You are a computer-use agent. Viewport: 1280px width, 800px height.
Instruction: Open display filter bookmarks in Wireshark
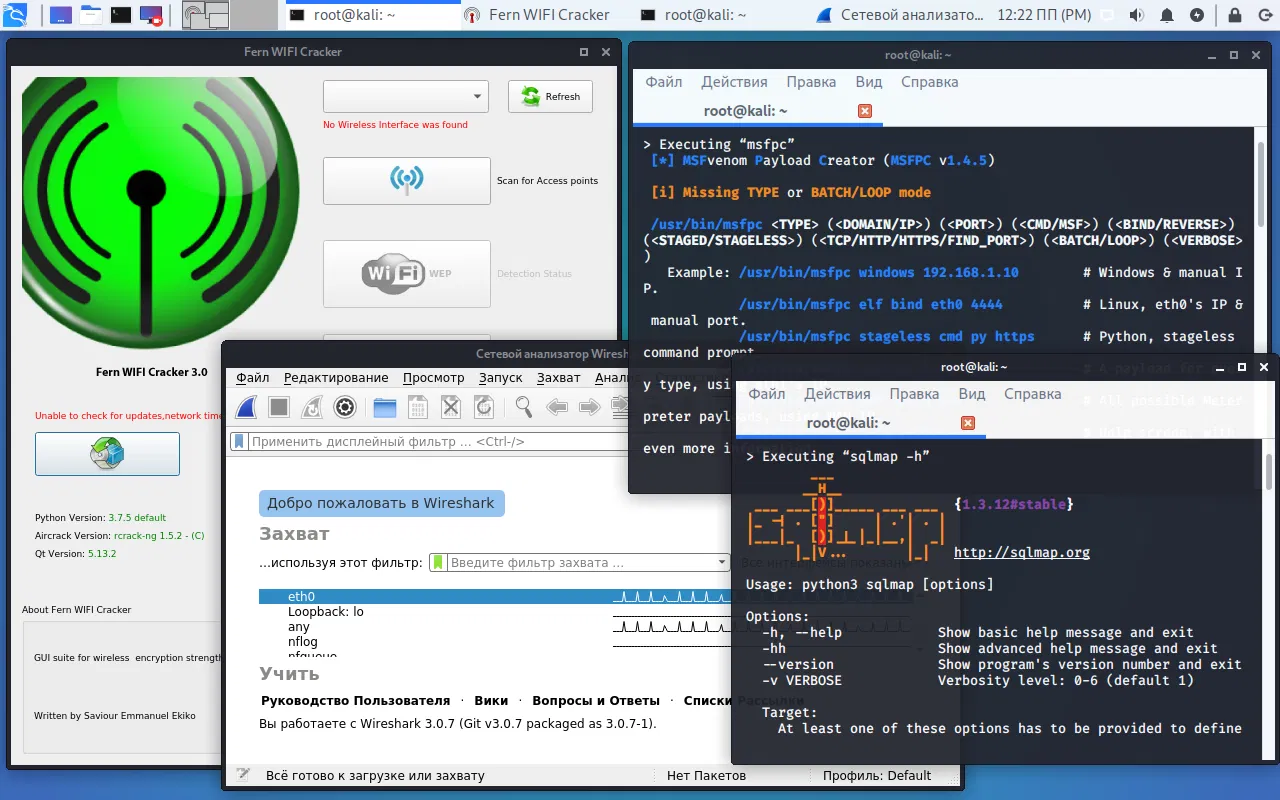239,441
